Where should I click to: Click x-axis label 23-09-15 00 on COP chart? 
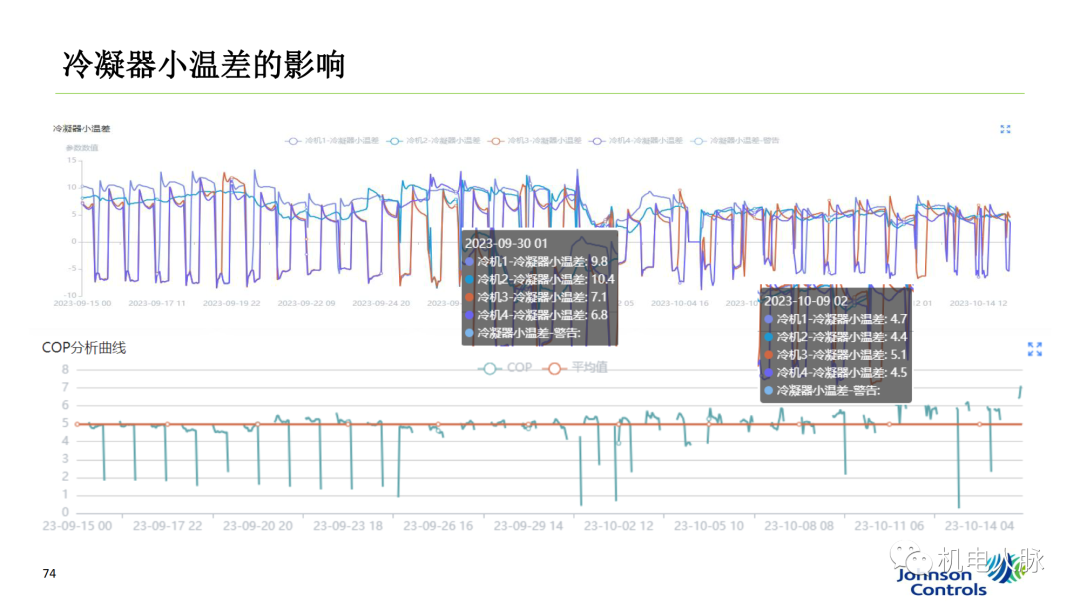(x=77, y=525)
